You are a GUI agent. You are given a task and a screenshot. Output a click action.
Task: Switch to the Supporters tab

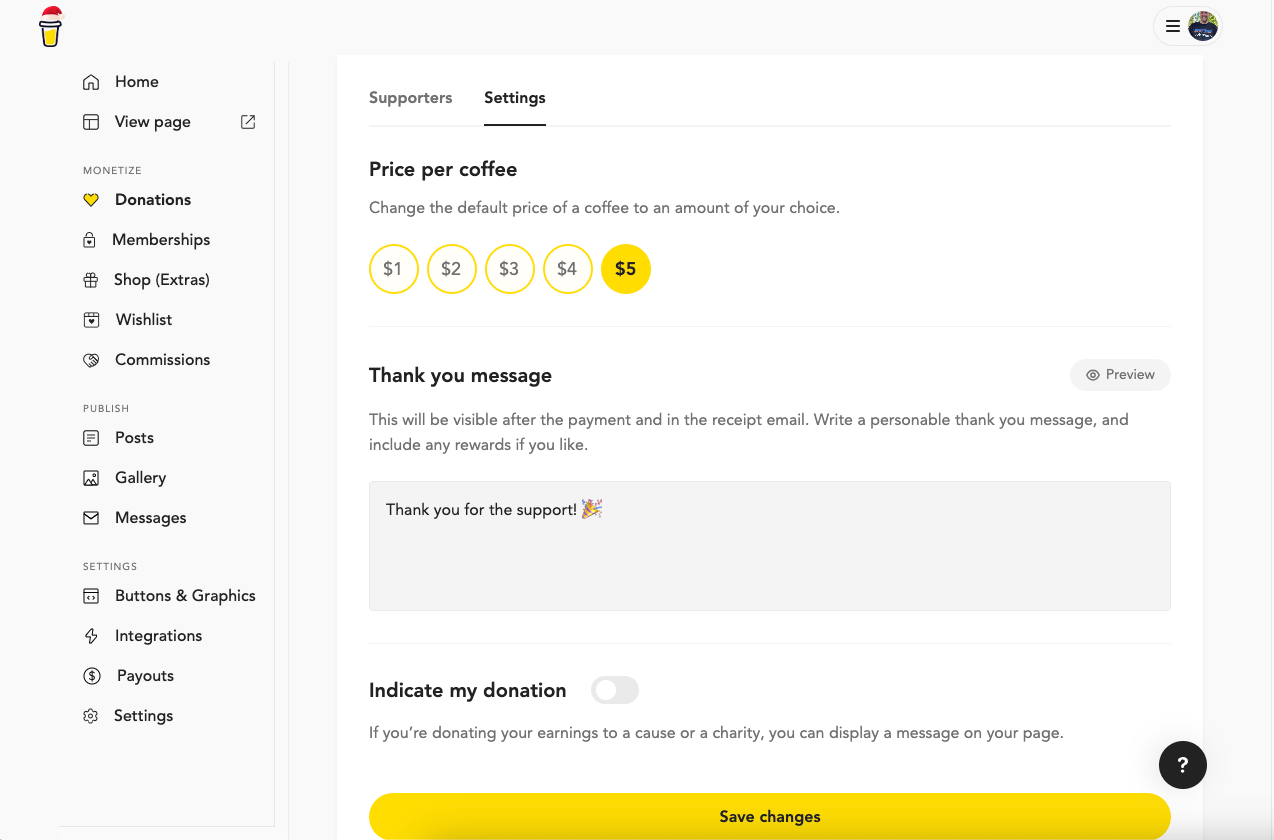[x=410, y=98]
